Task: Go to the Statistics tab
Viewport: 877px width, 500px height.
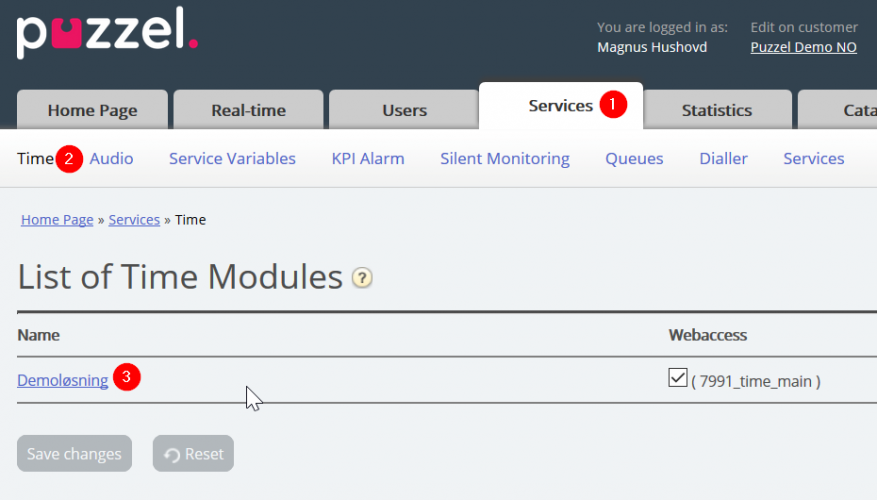Action: click(x=716, y=110)
